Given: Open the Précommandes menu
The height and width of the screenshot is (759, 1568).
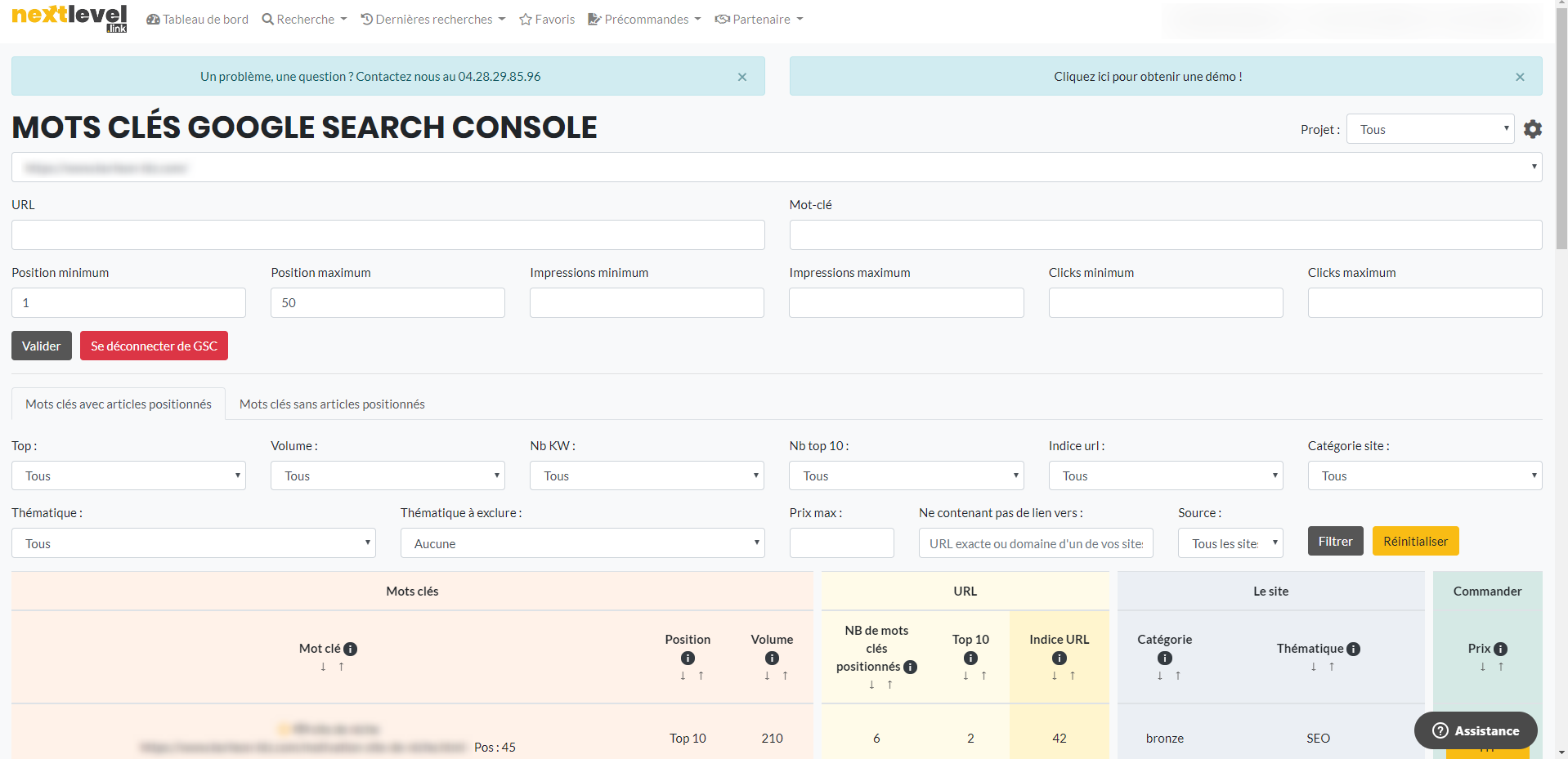Looking at the screenshot, I should coord(644,20).
